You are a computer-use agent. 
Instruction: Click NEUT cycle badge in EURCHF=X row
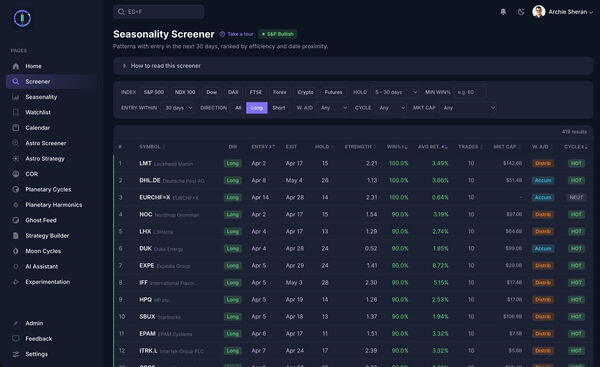click(x=576, y=197)
